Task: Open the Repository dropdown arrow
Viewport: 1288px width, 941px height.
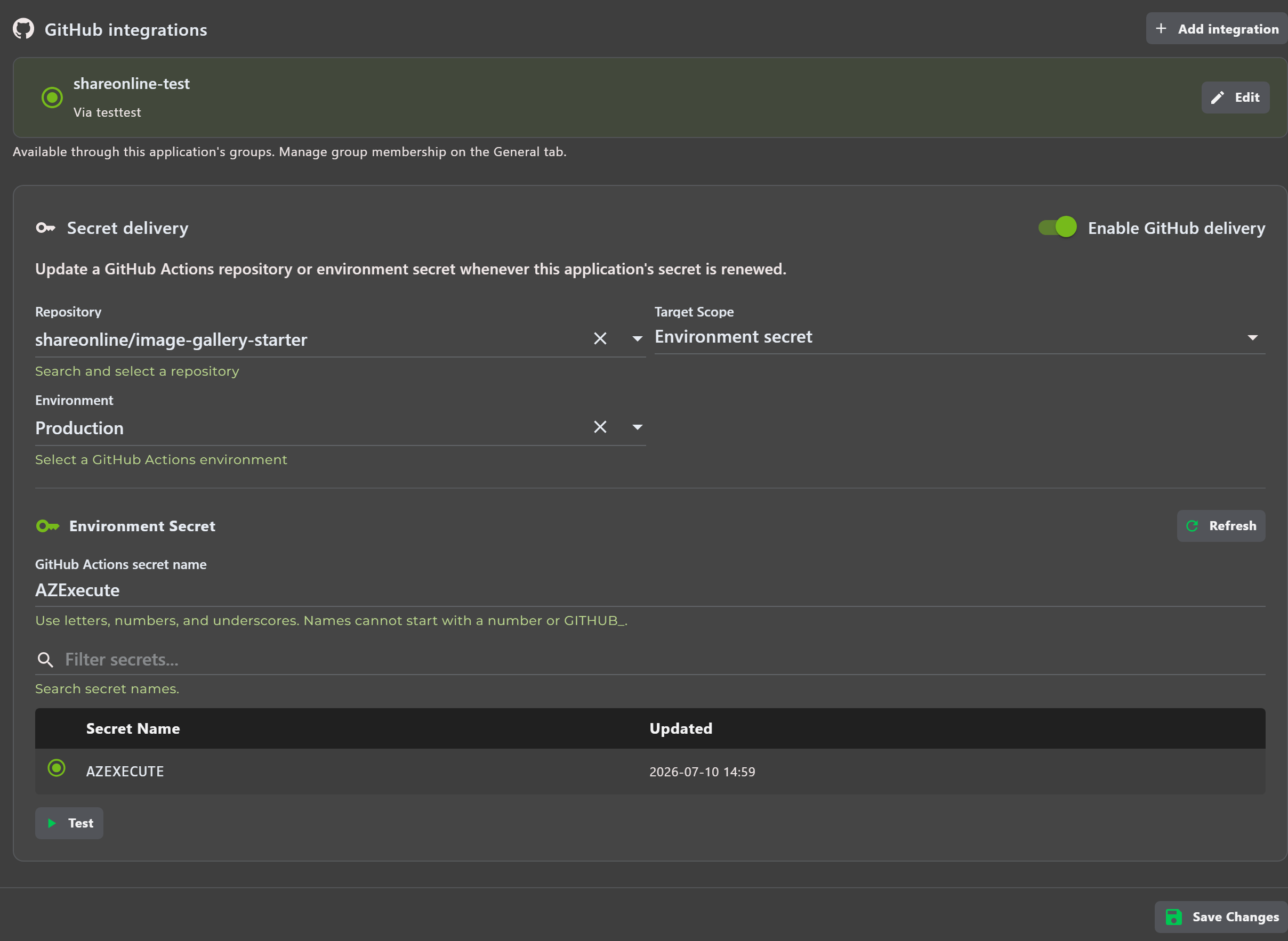Action: (x=637, y=338)
